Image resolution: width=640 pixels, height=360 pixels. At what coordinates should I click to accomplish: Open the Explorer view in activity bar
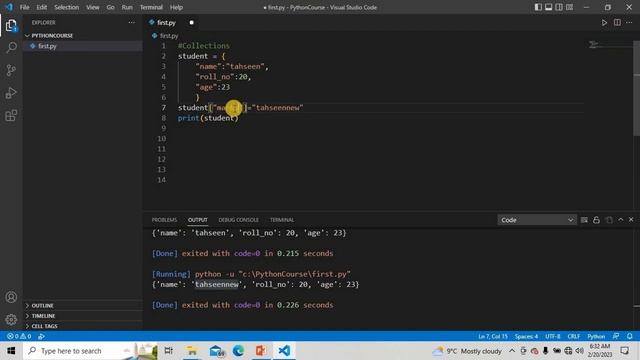tap(11, 26)
